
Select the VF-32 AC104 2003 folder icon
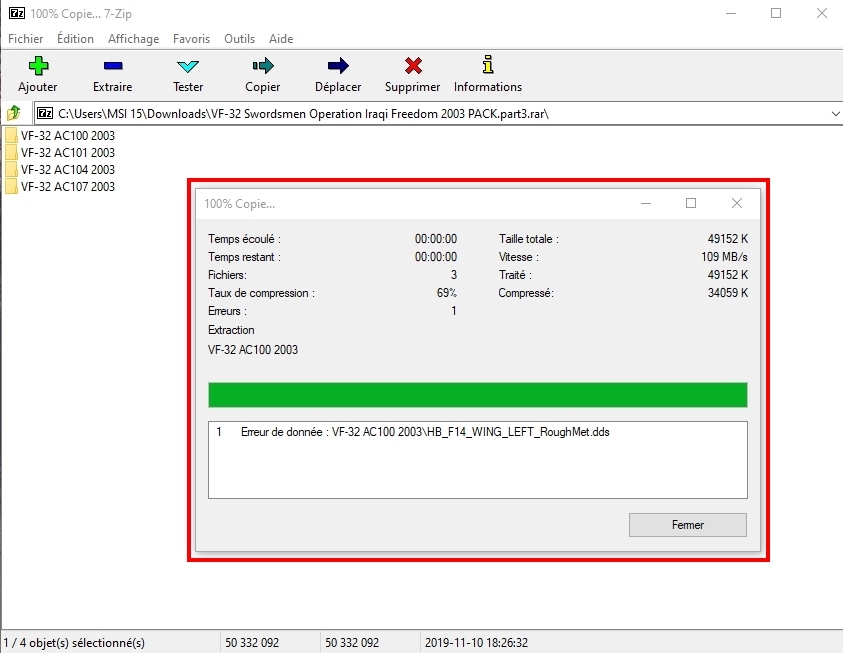coord(11,169)
